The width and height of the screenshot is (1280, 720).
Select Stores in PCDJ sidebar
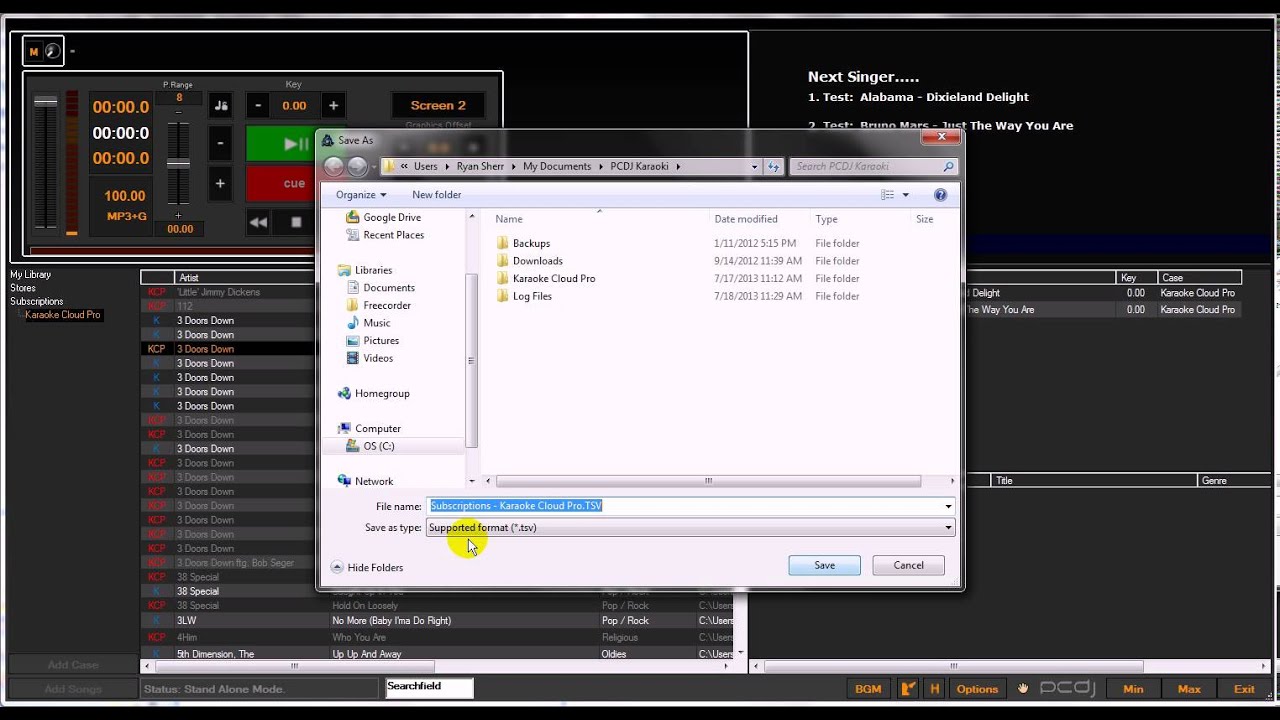click(23, 288)
